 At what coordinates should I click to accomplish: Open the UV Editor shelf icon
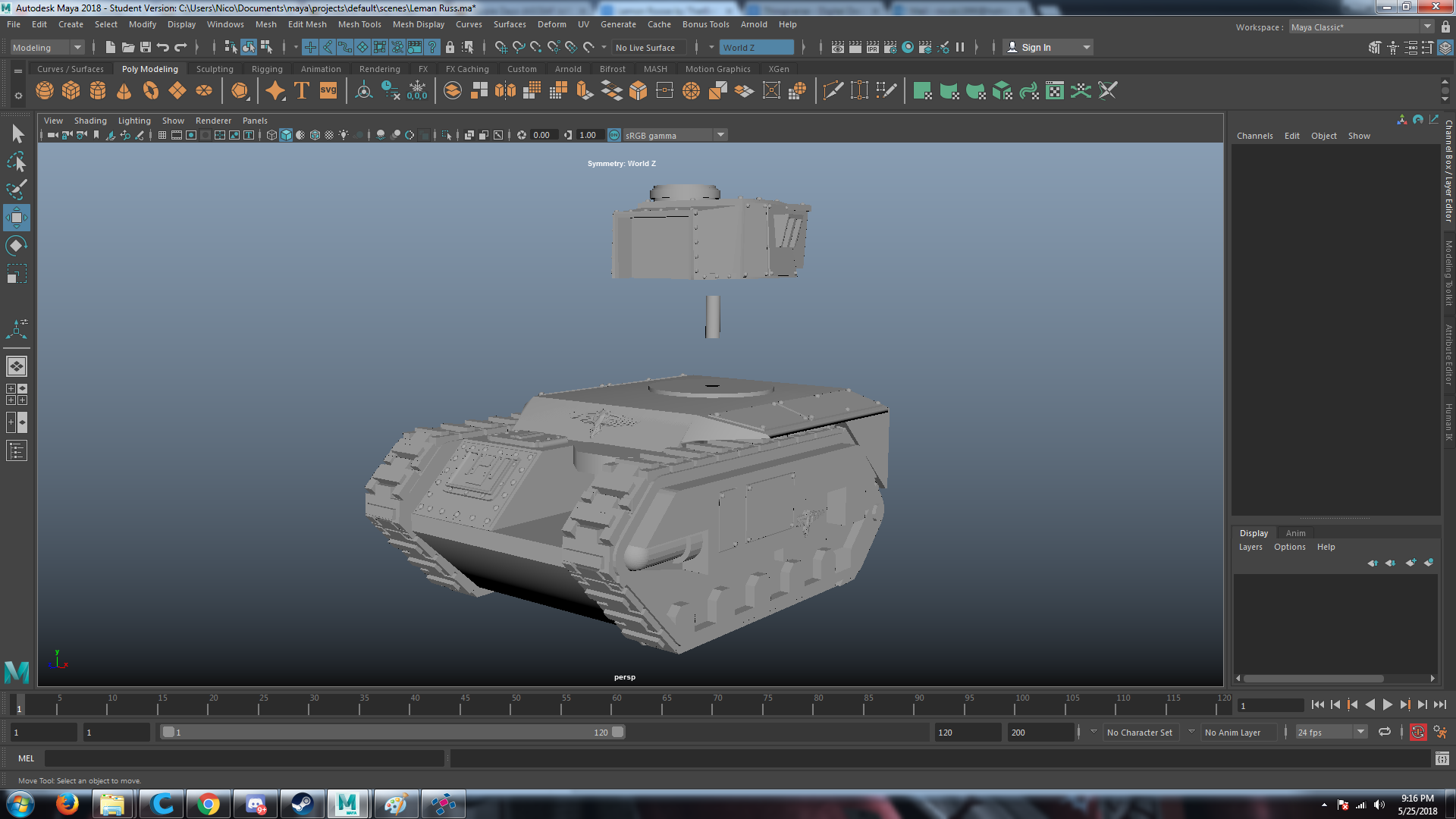1055,91
